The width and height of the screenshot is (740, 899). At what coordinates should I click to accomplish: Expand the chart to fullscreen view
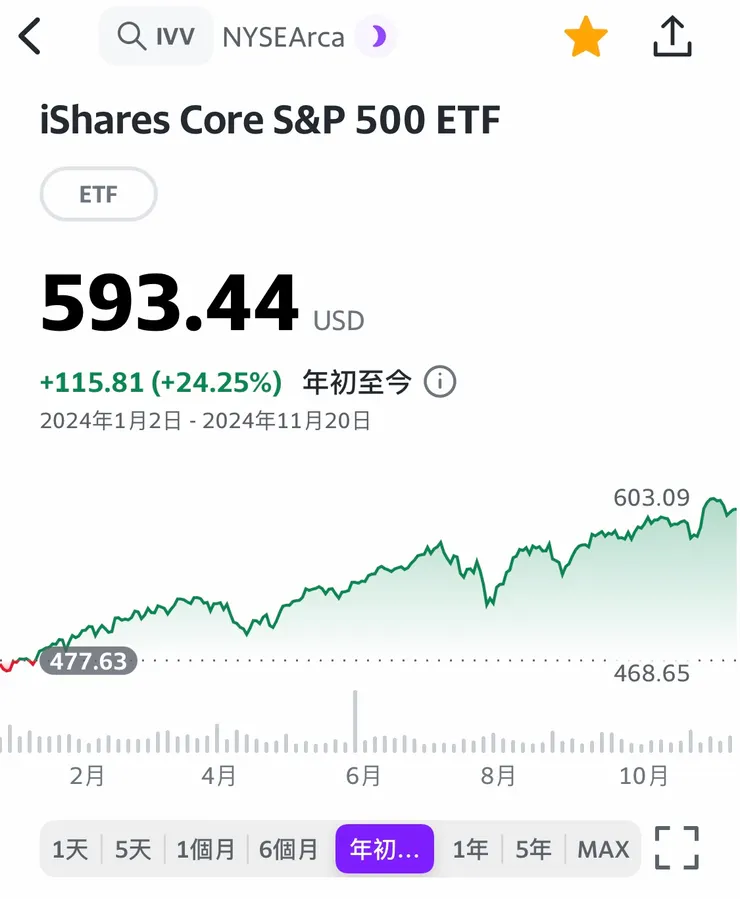click(x=676, y=848)
